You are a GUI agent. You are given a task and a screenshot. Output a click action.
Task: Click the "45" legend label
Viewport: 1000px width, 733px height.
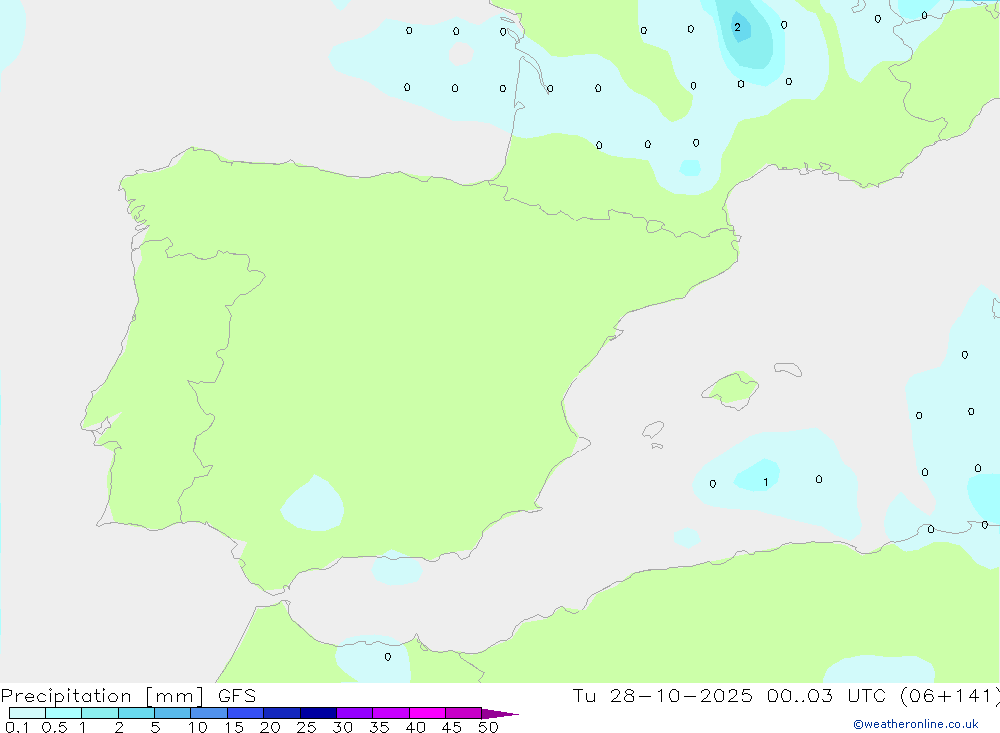click(x=452, y=727)
